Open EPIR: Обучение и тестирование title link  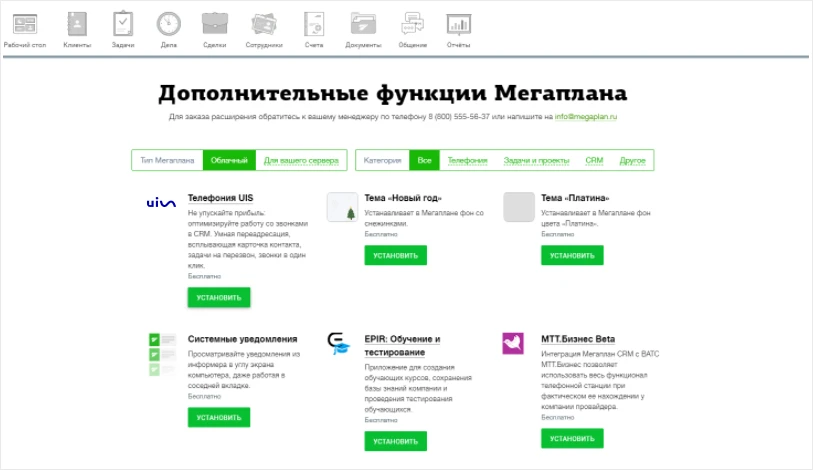point(402,345)
